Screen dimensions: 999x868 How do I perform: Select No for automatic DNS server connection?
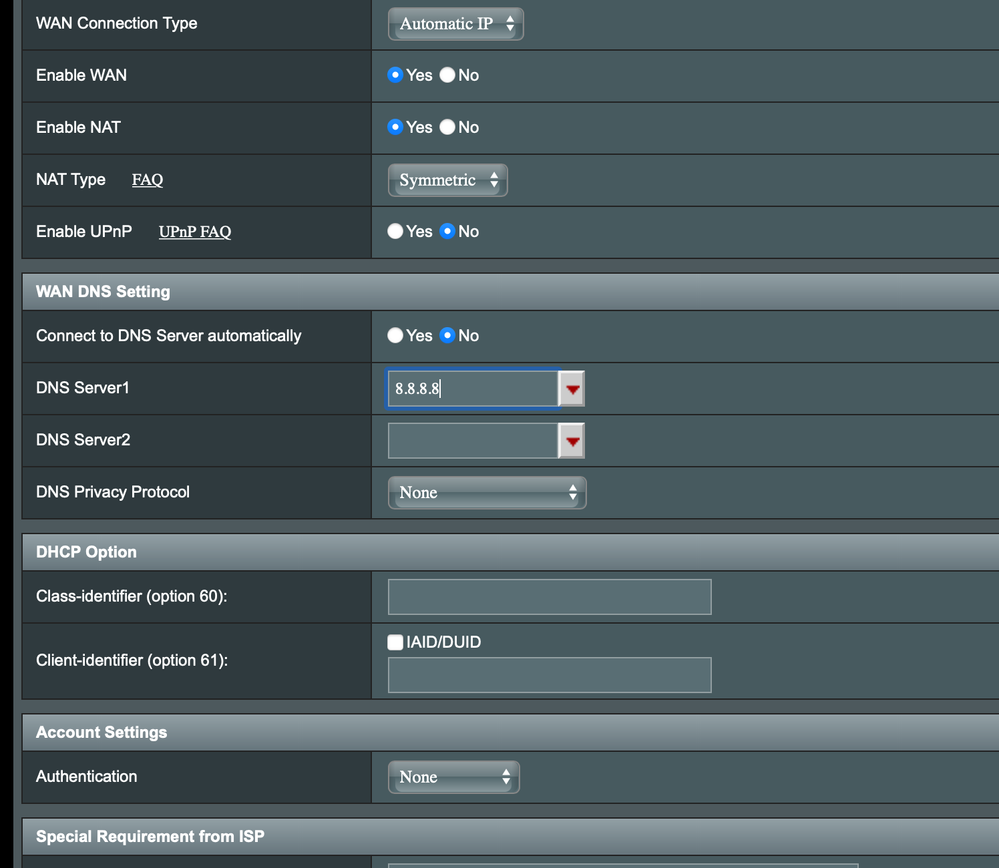(x=448, y=335)
